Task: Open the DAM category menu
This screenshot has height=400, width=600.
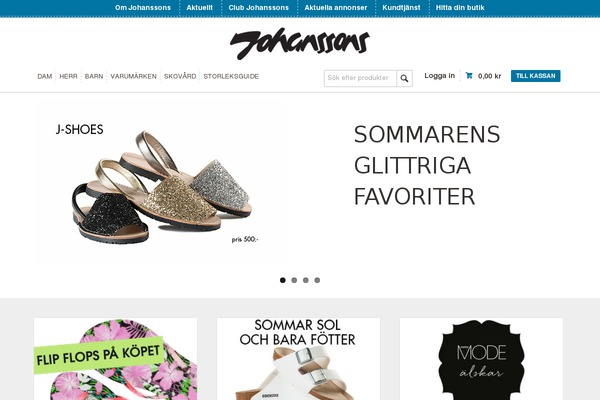Action: [45, 76]
